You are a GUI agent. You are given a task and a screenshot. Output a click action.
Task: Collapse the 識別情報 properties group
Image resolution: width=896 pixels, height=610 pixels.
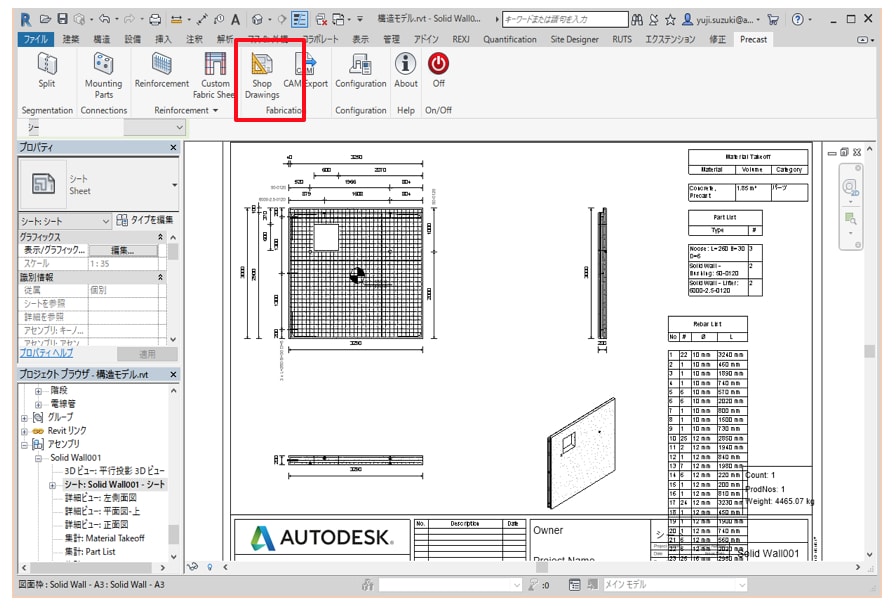tap(161, 277)
